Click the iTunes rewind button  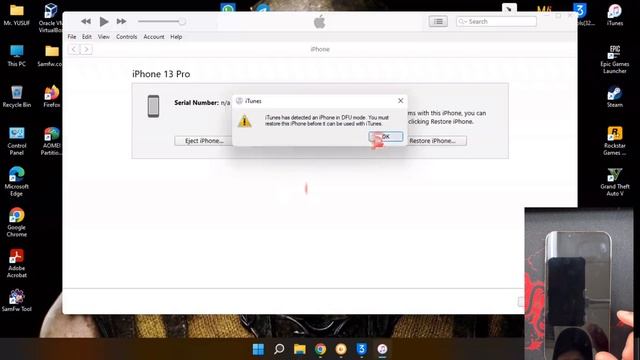click(86, 21)
